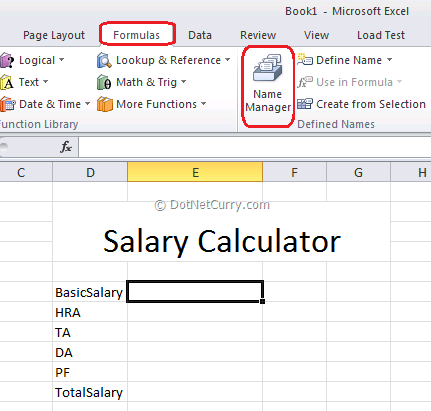Switch to the Data tab
Viewport: 431px width, 411px height.
[200, 35]
